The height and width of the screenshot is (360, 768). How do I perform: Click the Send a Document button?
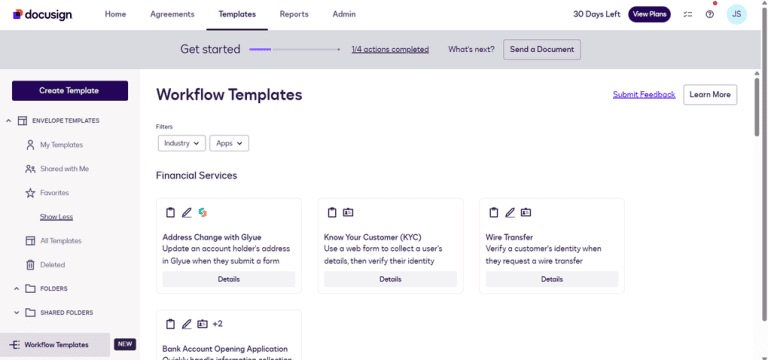(542, 49)
